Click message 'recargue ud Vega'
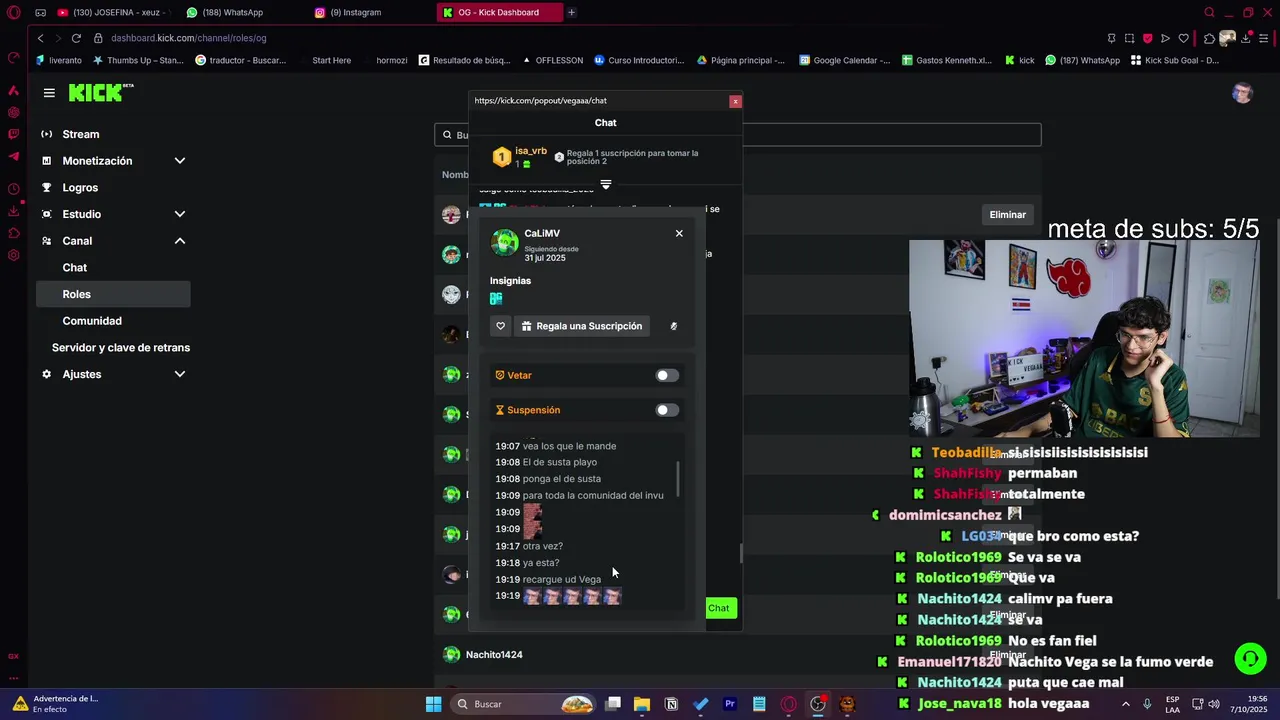 click(x=562, y=579)
